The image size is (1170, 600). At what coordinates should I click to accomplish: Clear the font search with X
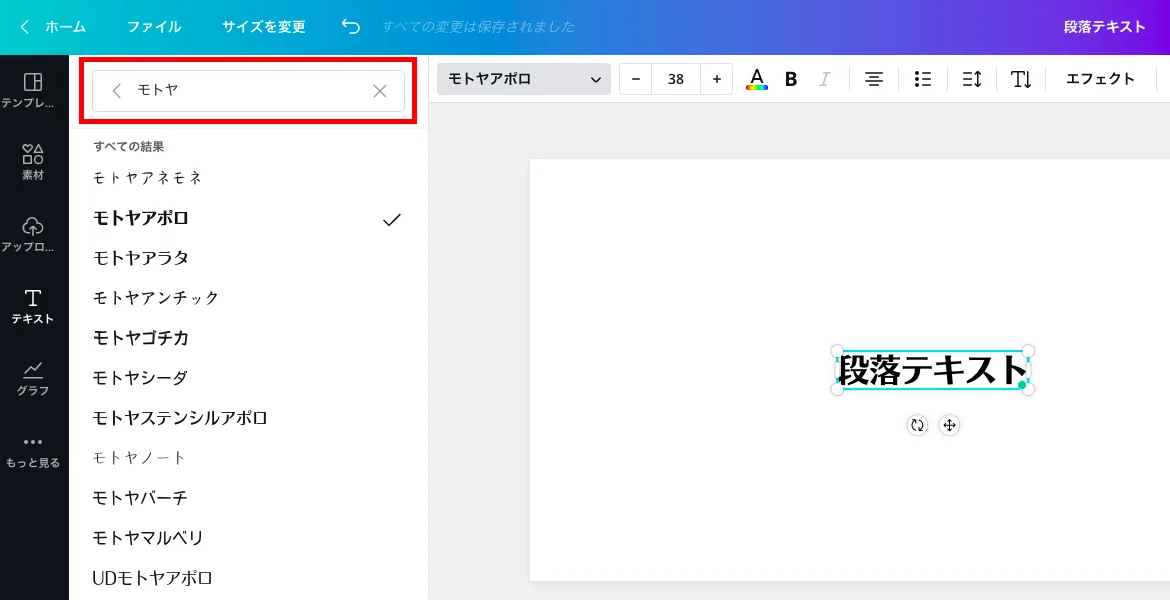click(x=380, y=91)
